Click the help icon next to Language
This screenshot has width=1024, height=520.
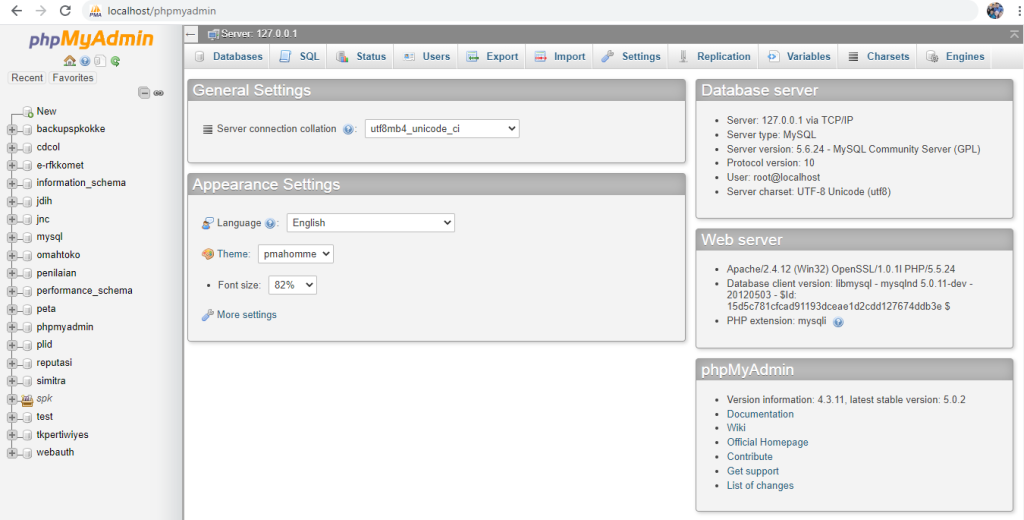[271, 223]
